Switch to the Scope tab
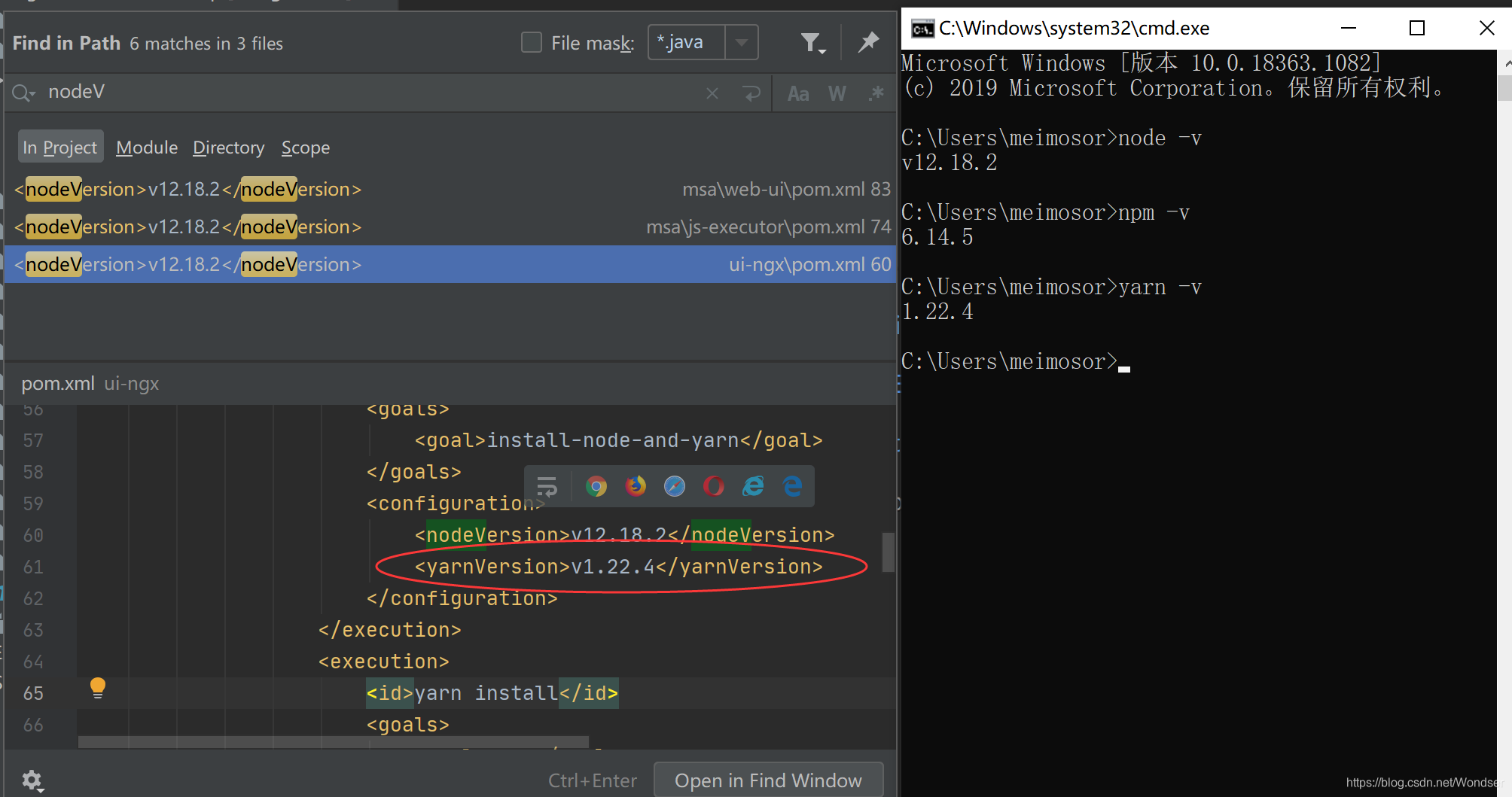1512x797 pixels. 306,148
